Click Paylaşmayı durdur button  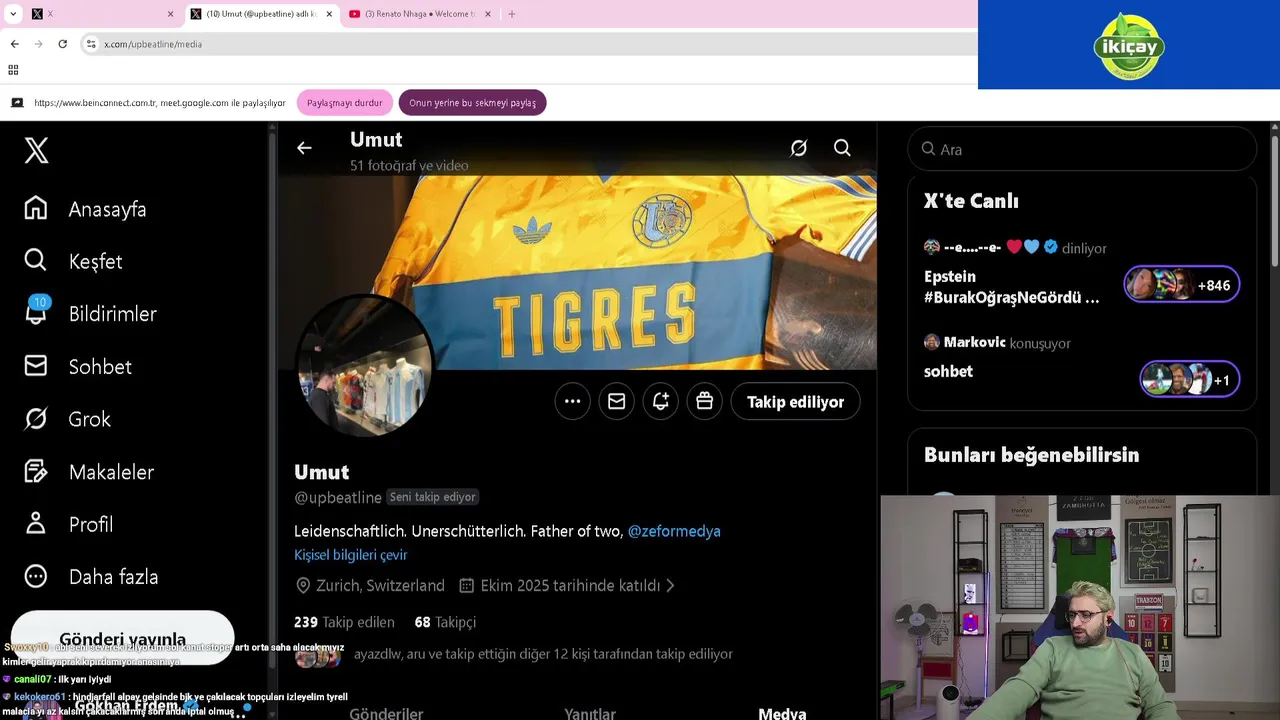[x=344, y=103]
